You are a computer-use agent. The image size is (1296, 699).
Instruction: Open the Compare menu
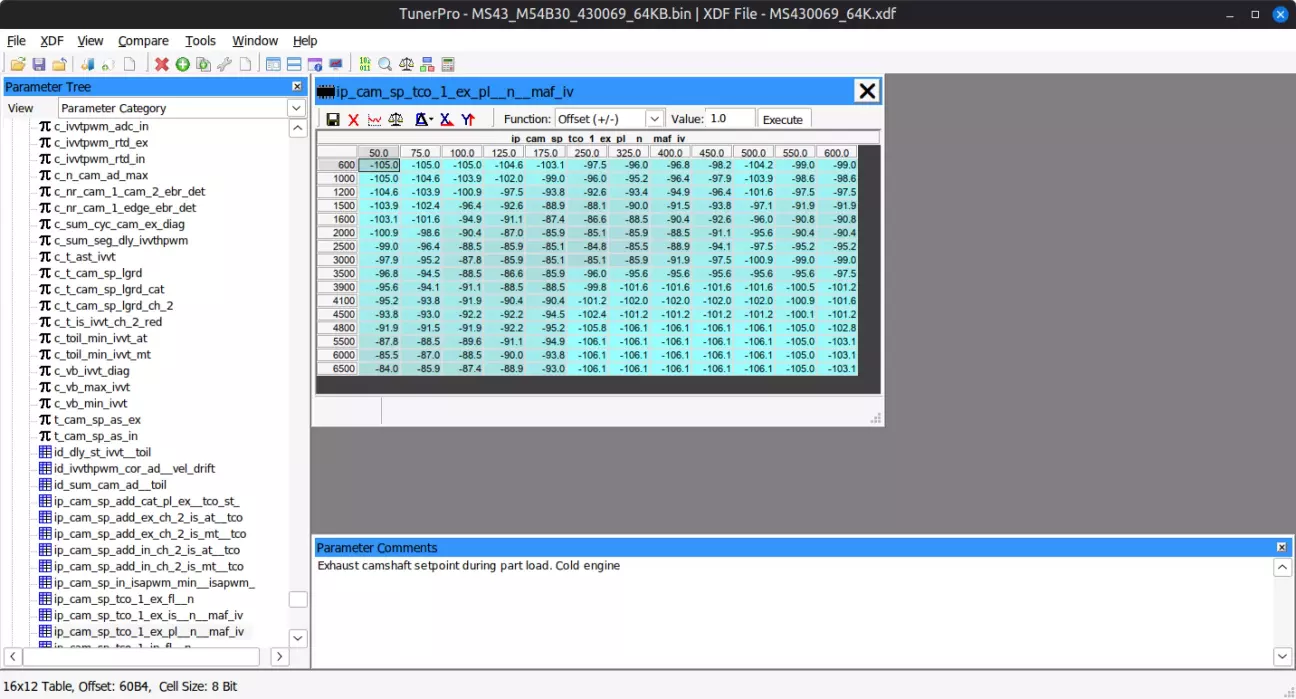pos(143,41)
